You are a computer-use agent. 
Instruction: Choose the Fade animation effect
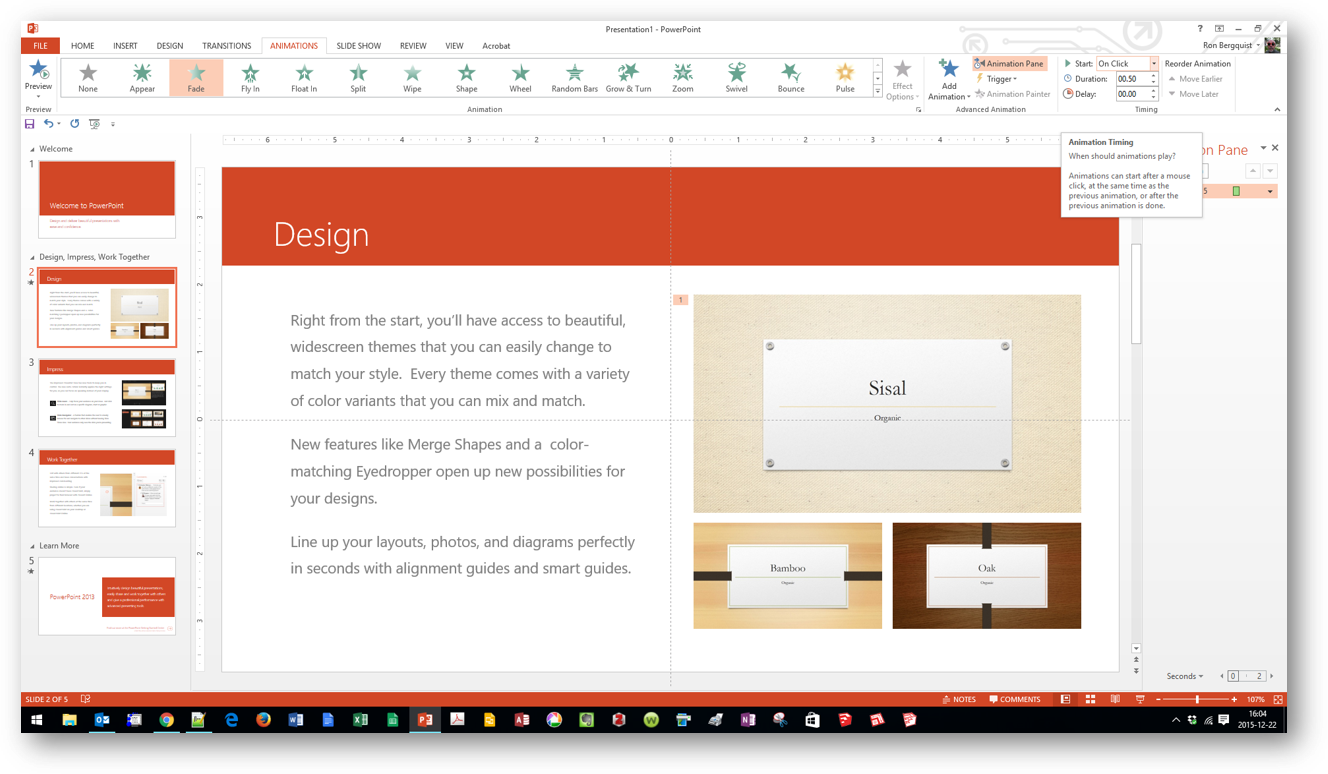(196, 77)
